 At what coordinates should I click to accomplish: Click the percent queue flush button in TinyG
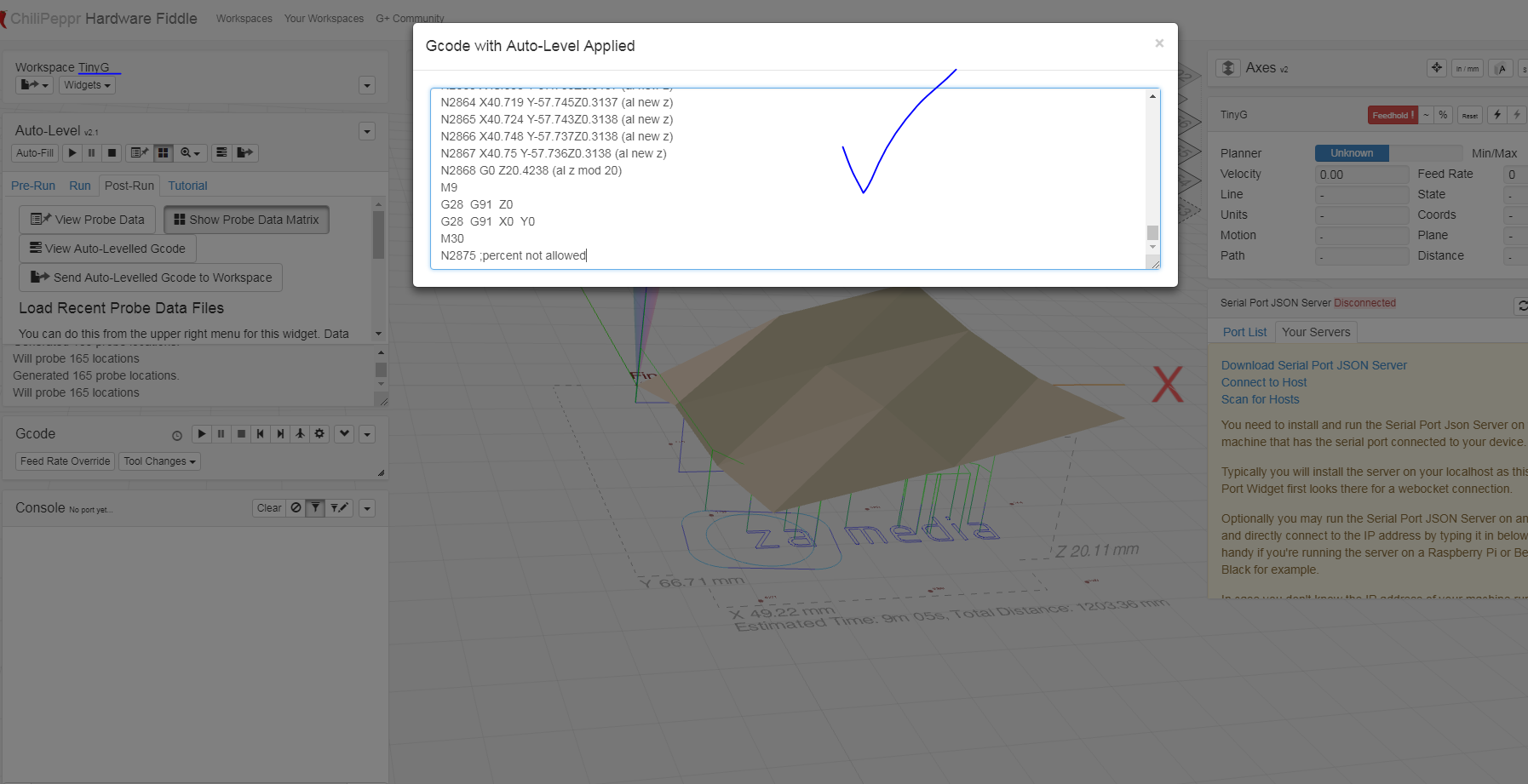click(x=1443, y=115)
